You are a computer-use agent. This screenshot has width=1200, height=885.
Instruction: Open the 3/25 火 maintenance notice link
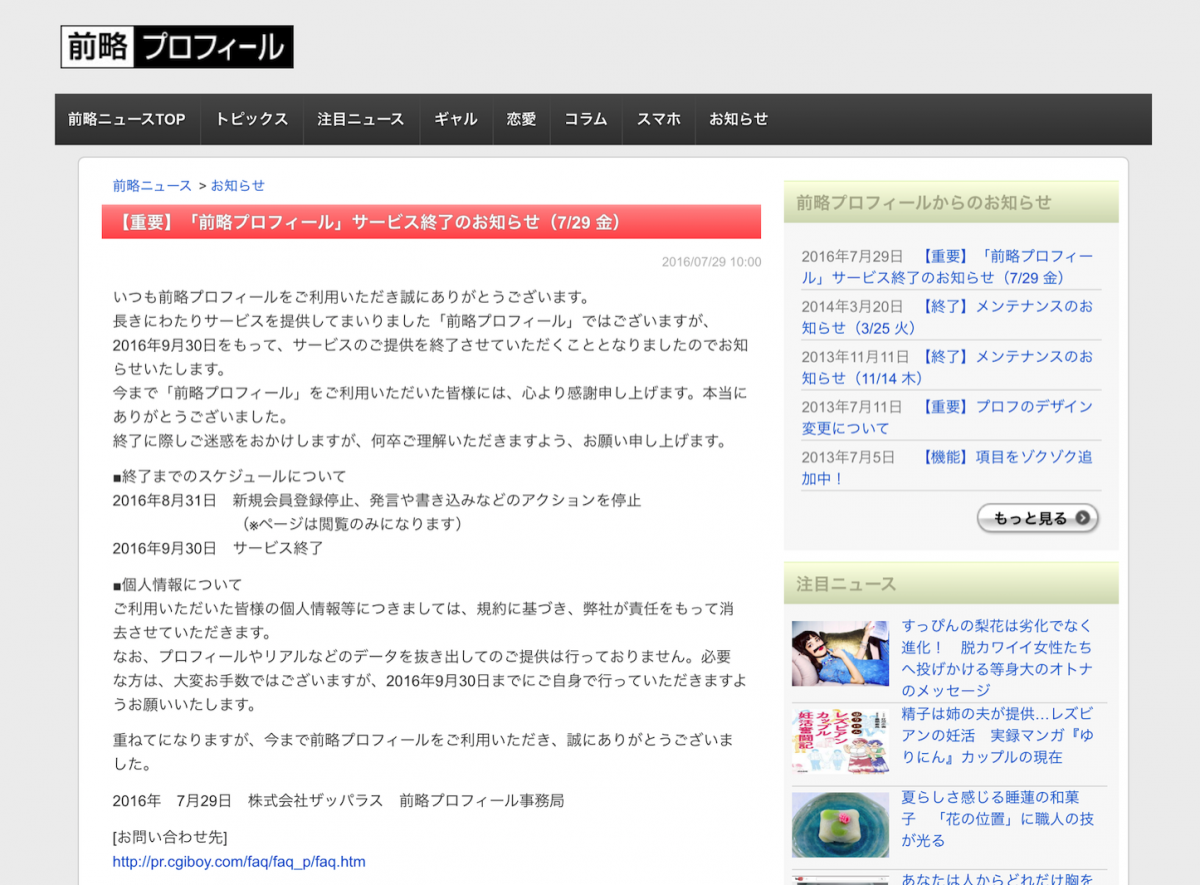pos(1005,316)
